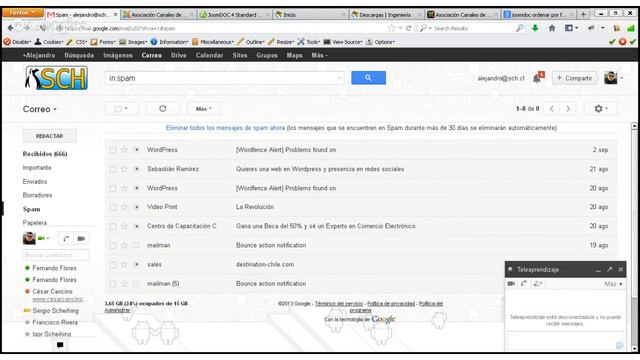Click video camera icon in Teleaprendizaje chat

pyautogui.click(x=511, y=284)
